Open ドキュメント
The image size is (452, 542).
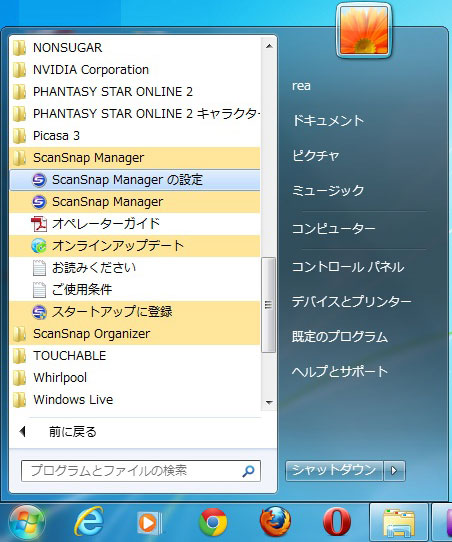point(328,120)
